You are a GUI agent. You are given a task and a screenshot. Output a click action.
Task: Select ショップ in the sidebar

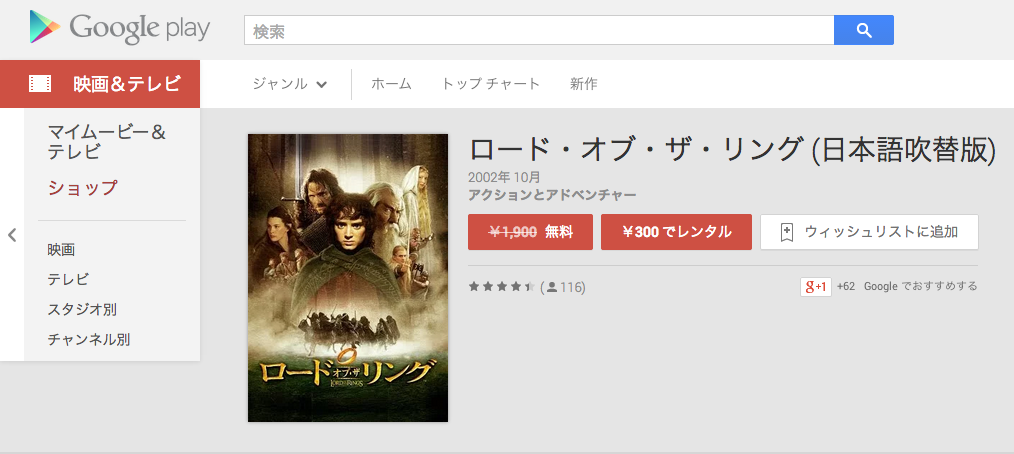[83, 189]
